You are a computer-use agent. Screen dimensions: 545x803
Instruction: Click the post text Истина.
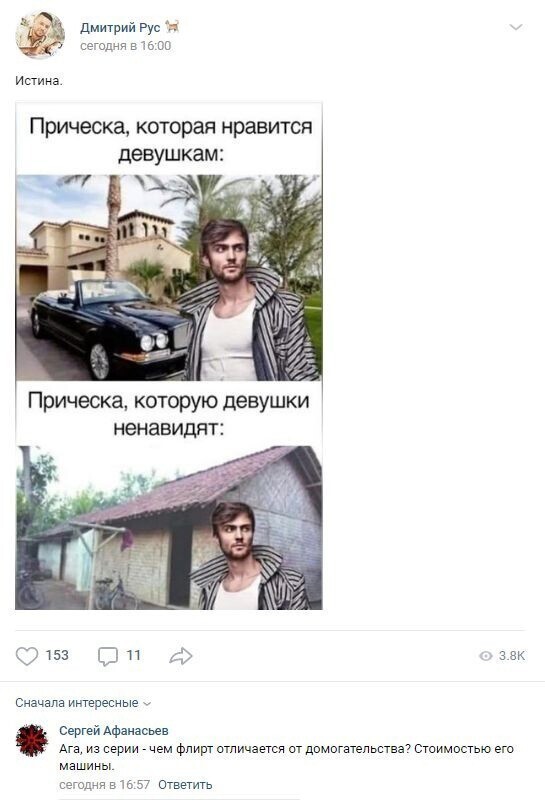[39, 80]
